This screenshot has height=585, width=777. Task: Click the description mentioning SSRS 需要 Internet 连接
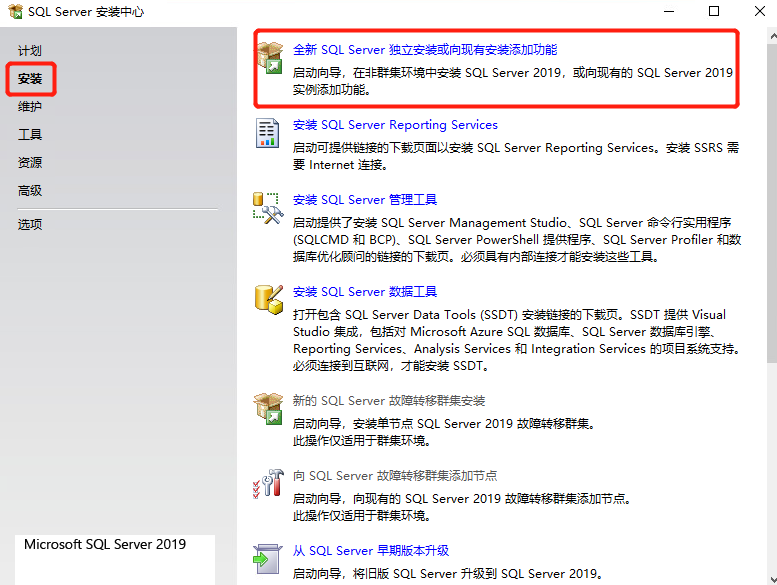(x=516, y=156)
